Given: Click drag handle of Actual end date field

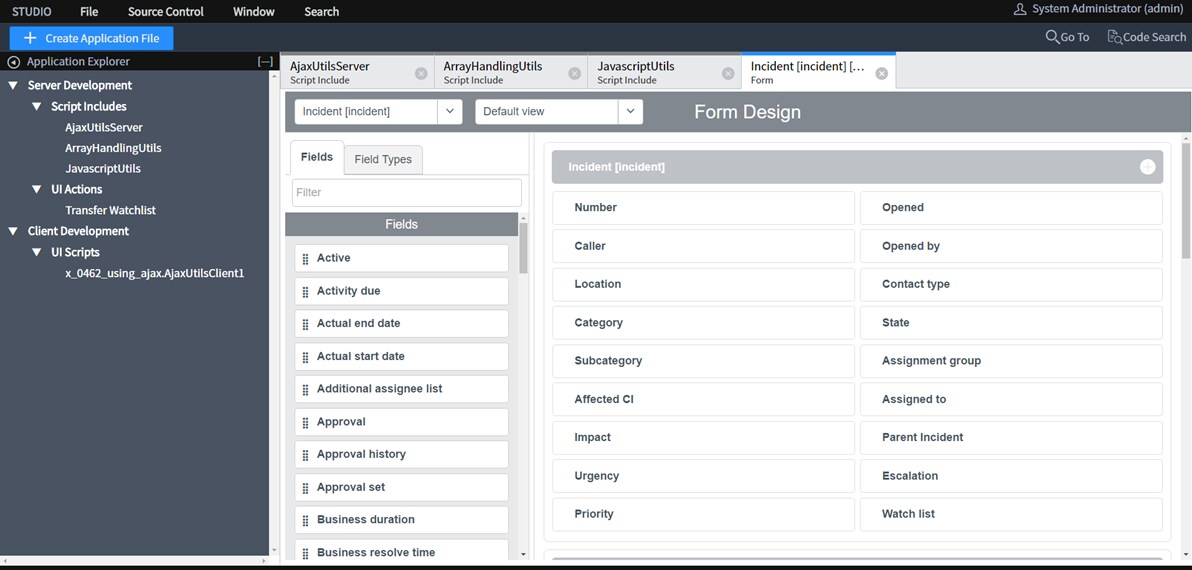Looking at the screenshot, I should 306,324.
